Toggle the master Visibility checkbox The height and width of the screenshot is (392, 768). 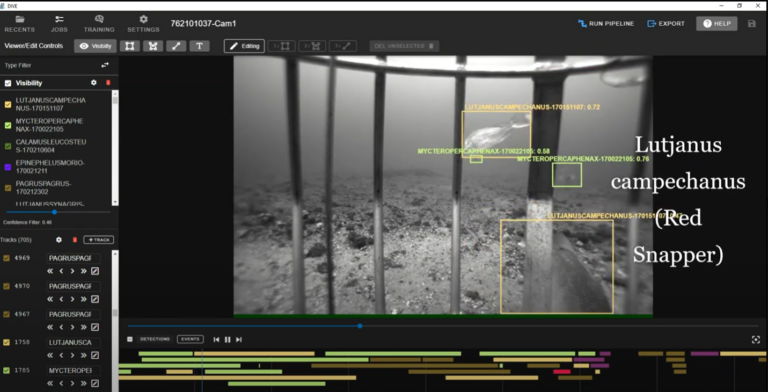pyautogui.click(x=8, y=83)
